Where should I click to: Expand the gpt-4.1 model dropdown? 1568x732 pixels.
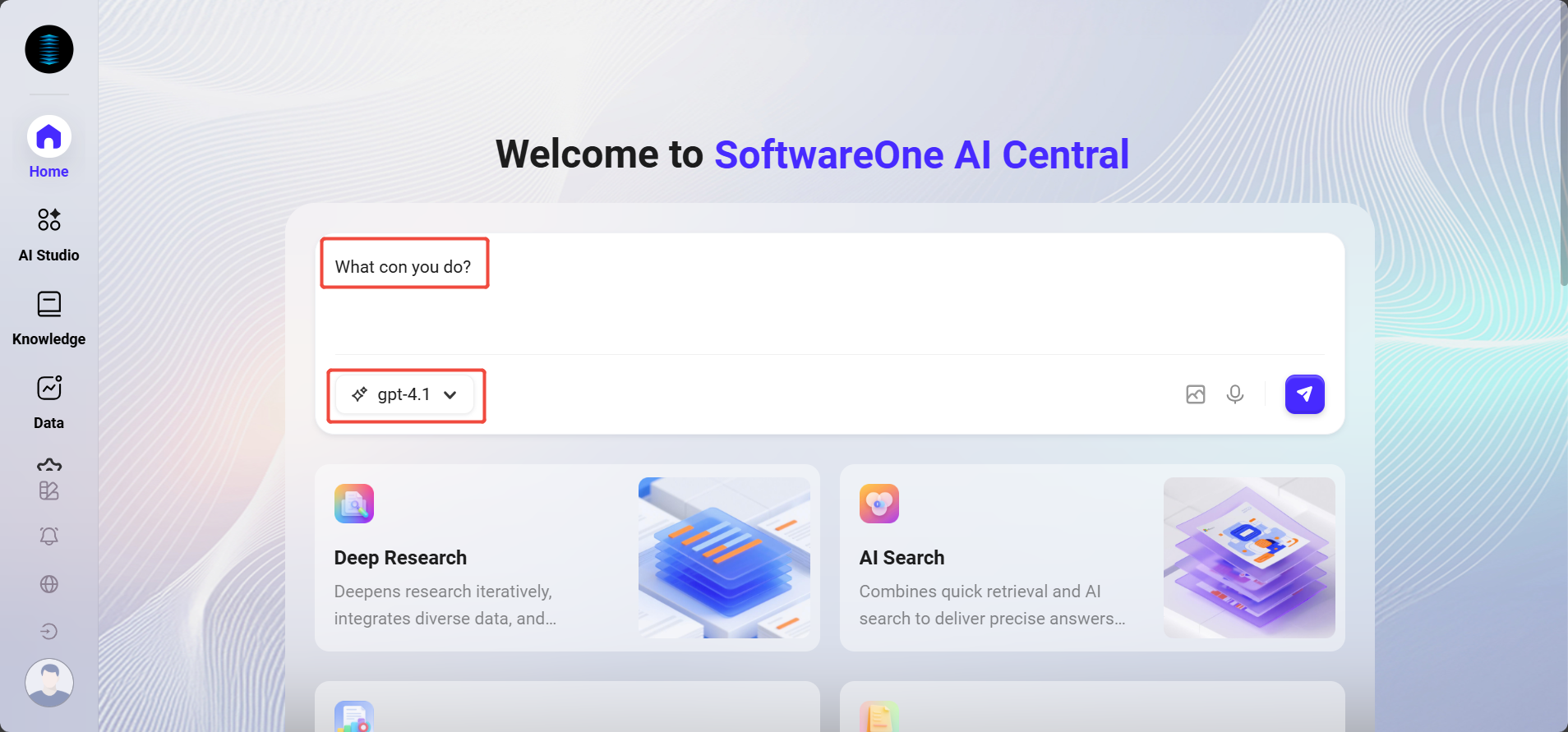[404, 394]
